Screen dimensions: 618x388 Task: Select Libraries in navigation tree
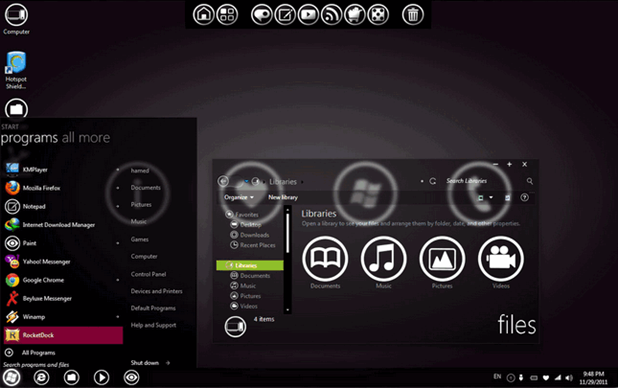(250, 265)
